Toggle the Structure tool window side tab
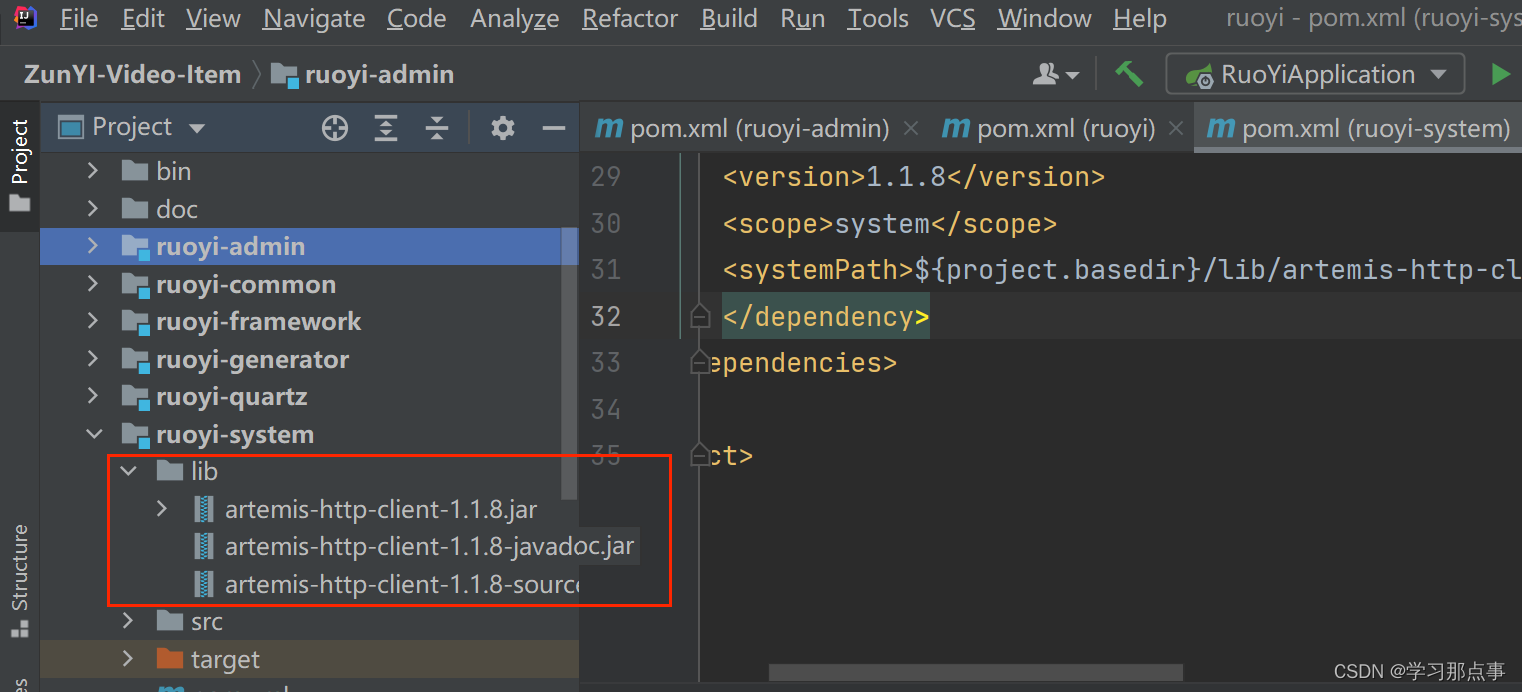Screen dimensions: 1522x692 point(19,581)
